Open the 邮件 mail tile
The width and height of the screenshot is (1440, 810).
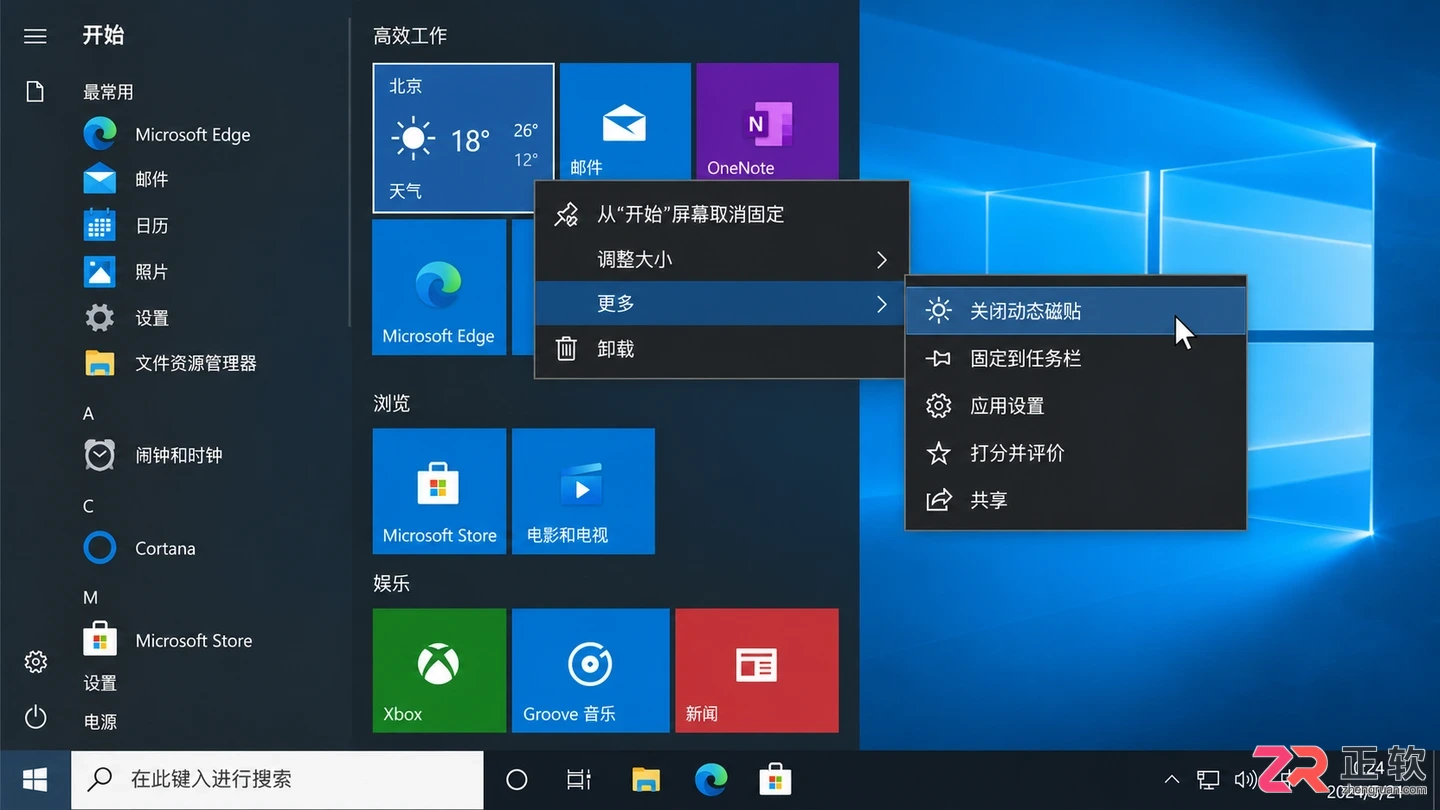(625, 122)
